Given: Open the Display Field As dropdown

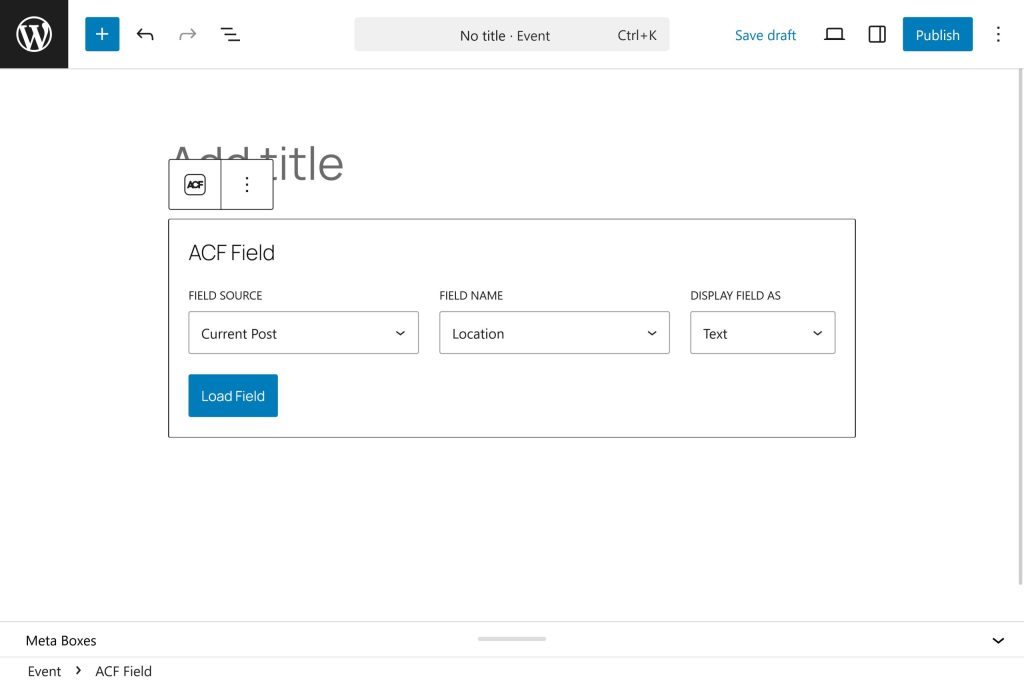Looking at the screenshot, I should point(762,333).
